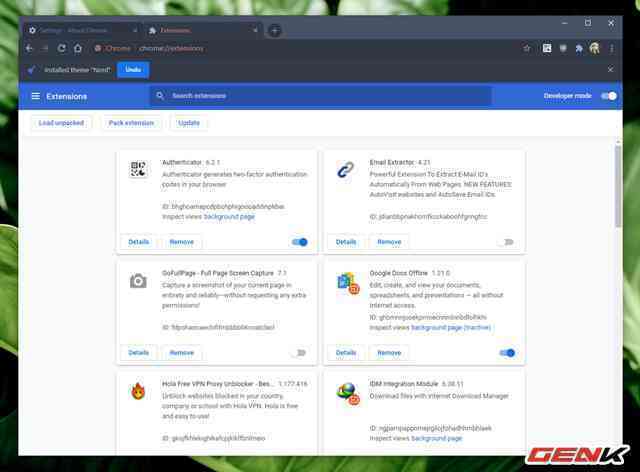Click the Extensions page title text

pos(67,96)
